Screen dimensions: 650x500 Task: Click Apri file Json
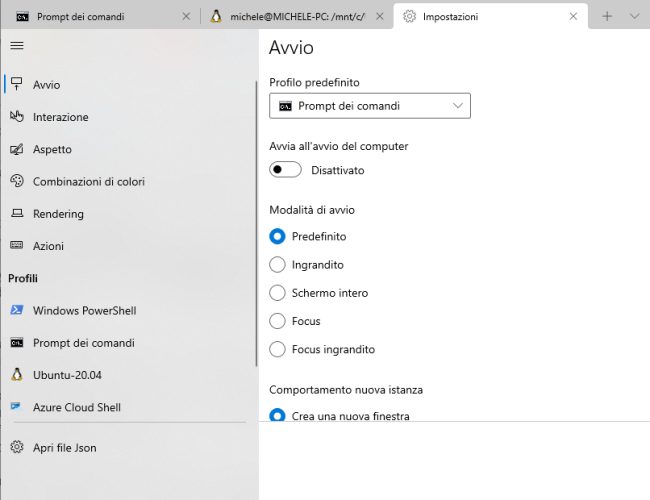pyautogui.click(x=64, y=447)
